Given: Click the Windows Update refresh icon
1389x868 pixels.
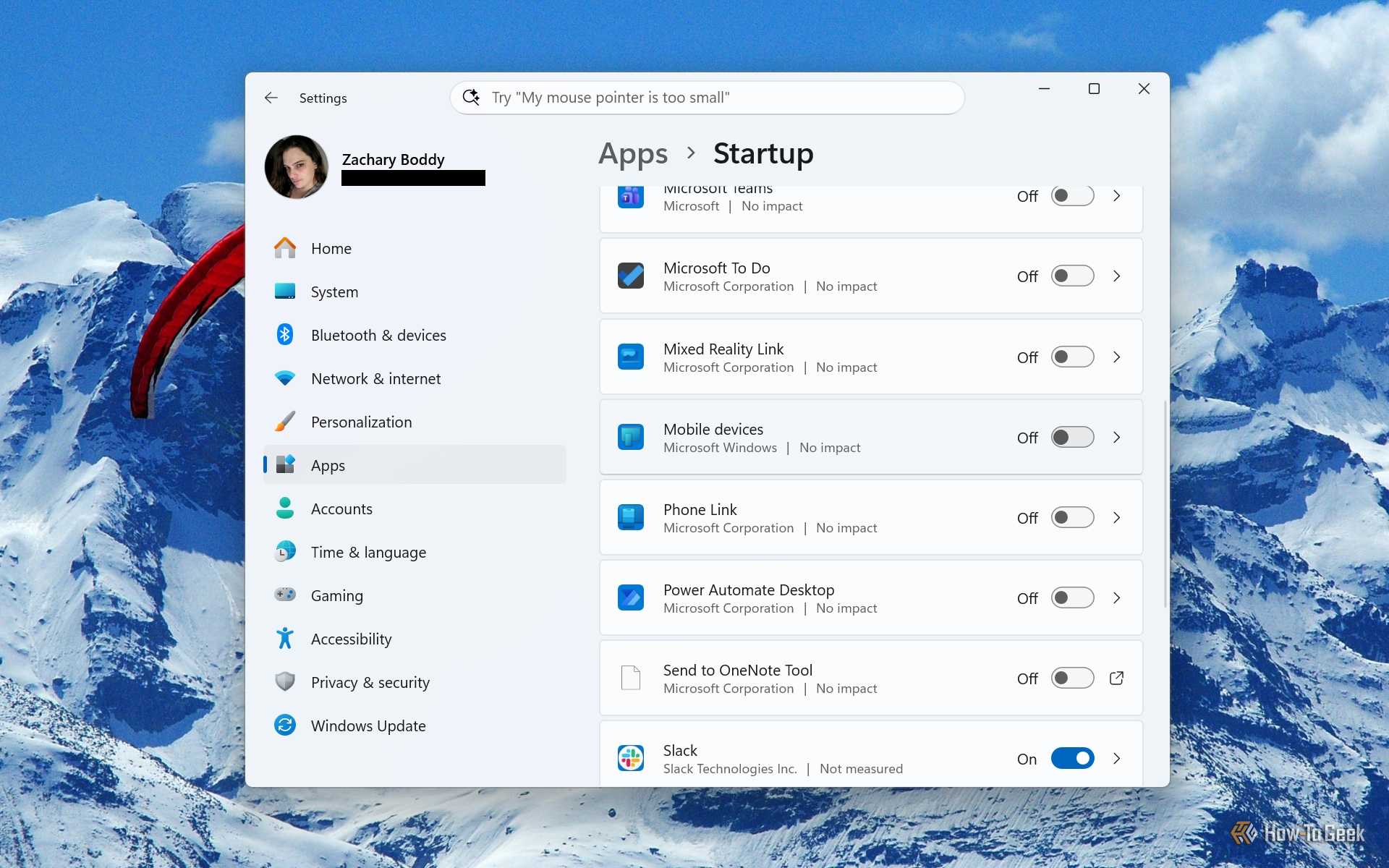Looking at the screenshot, I should [x=285, y=725].
